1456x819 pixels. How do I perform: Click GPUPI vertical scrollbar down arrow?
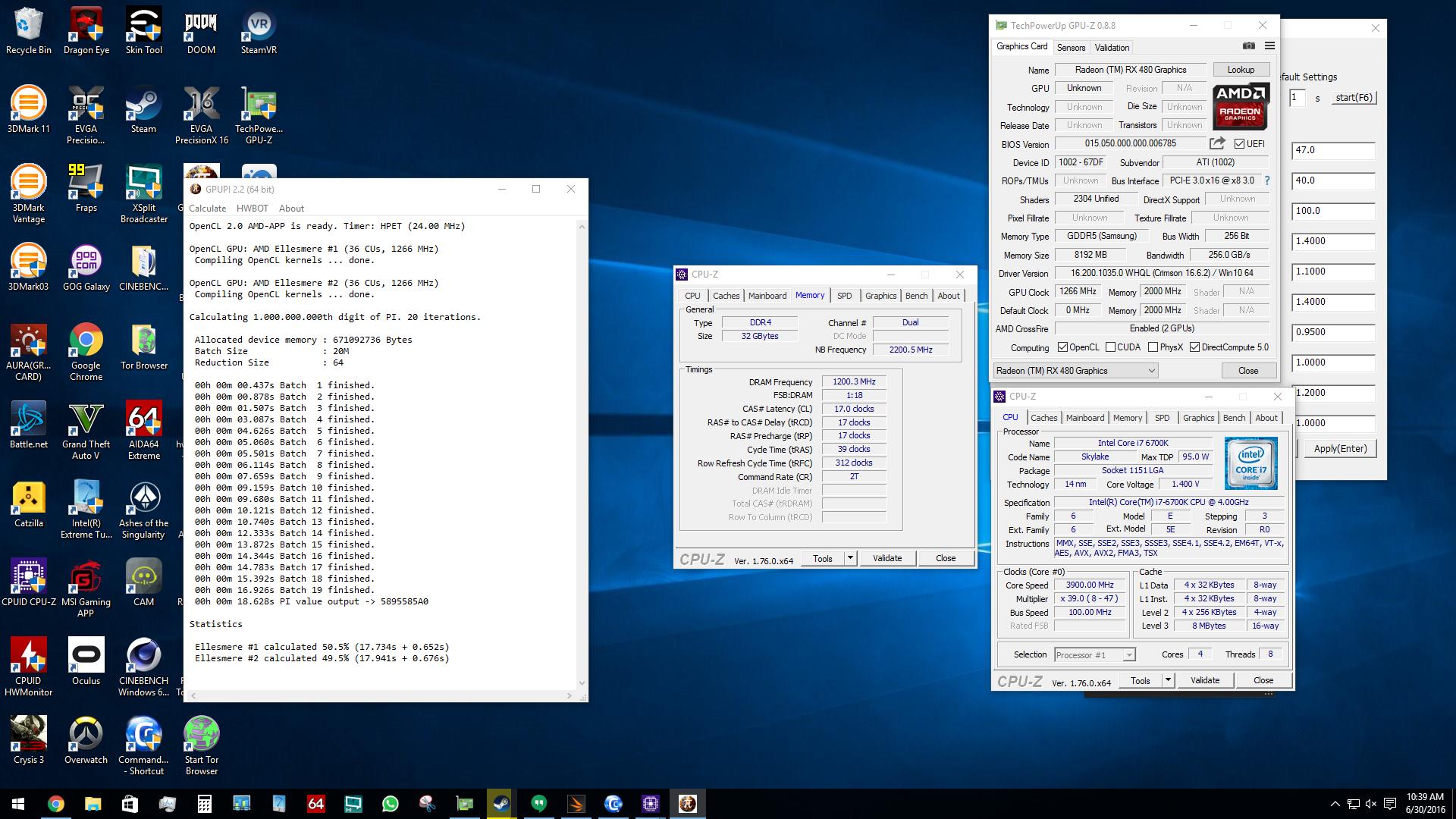tap(582, 682)
